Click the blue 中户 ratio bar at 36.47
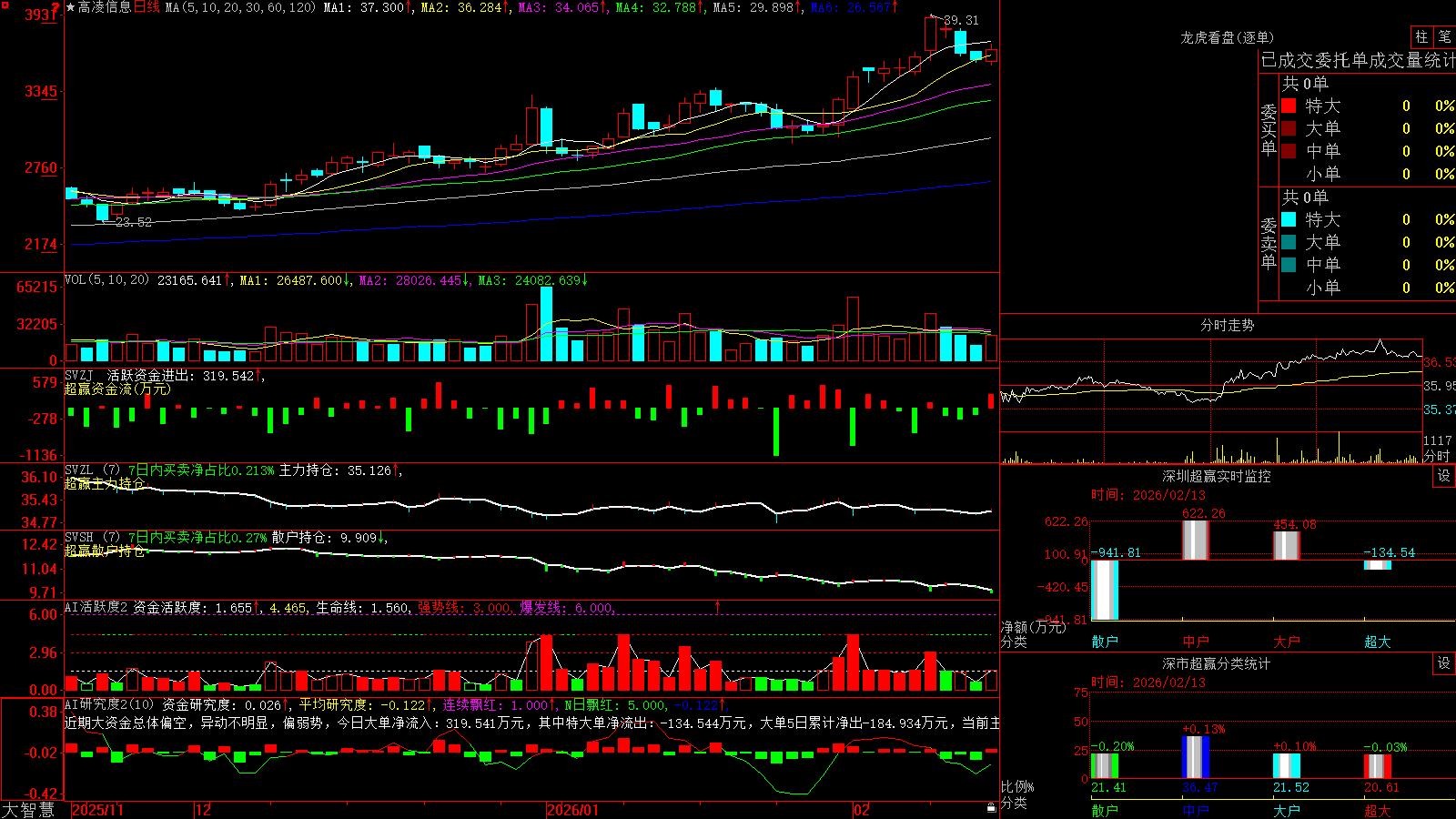The image size is (1456, 819). tap(1196, 757)
